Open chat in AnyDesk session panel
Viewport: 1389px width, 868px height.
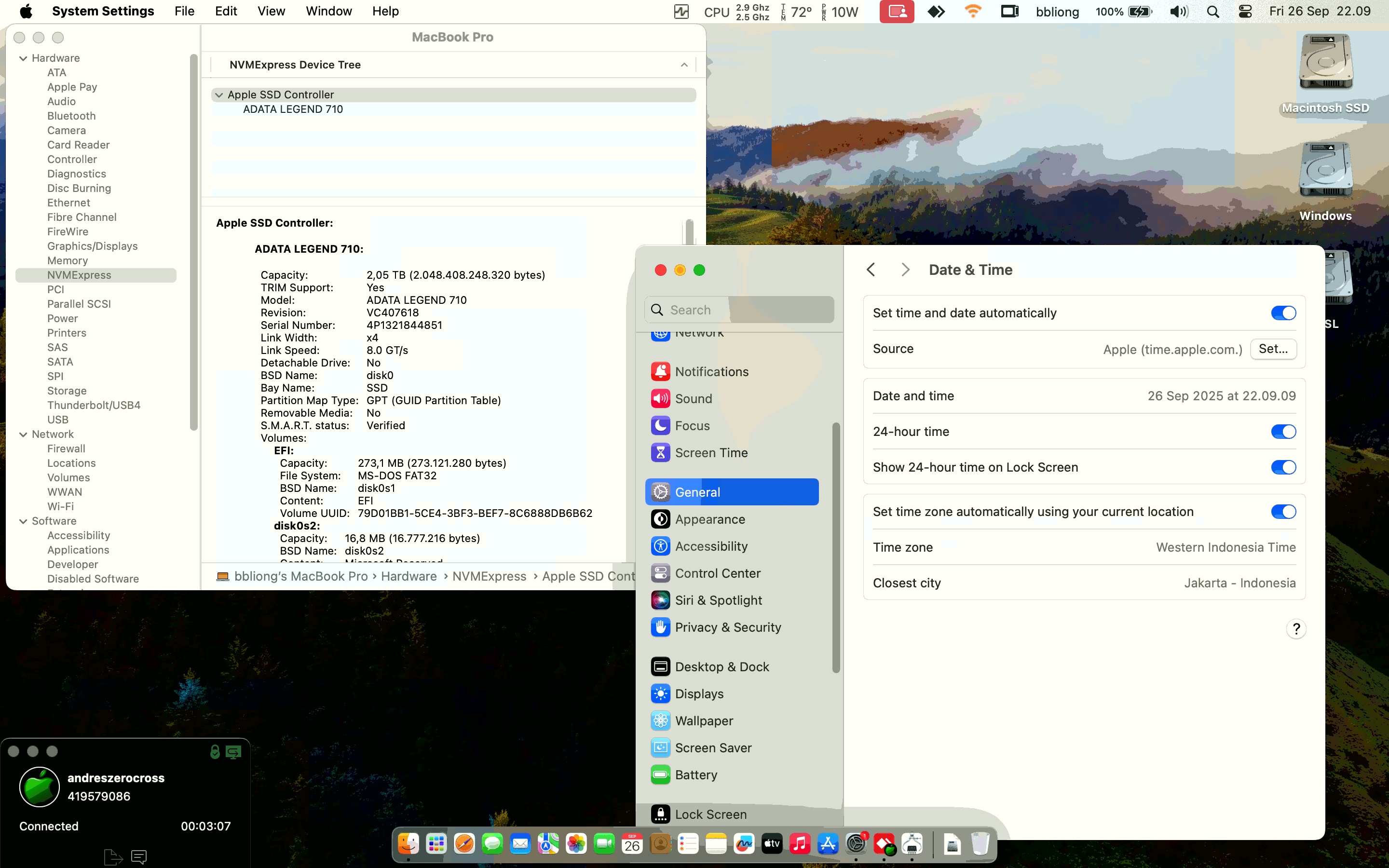139,856
